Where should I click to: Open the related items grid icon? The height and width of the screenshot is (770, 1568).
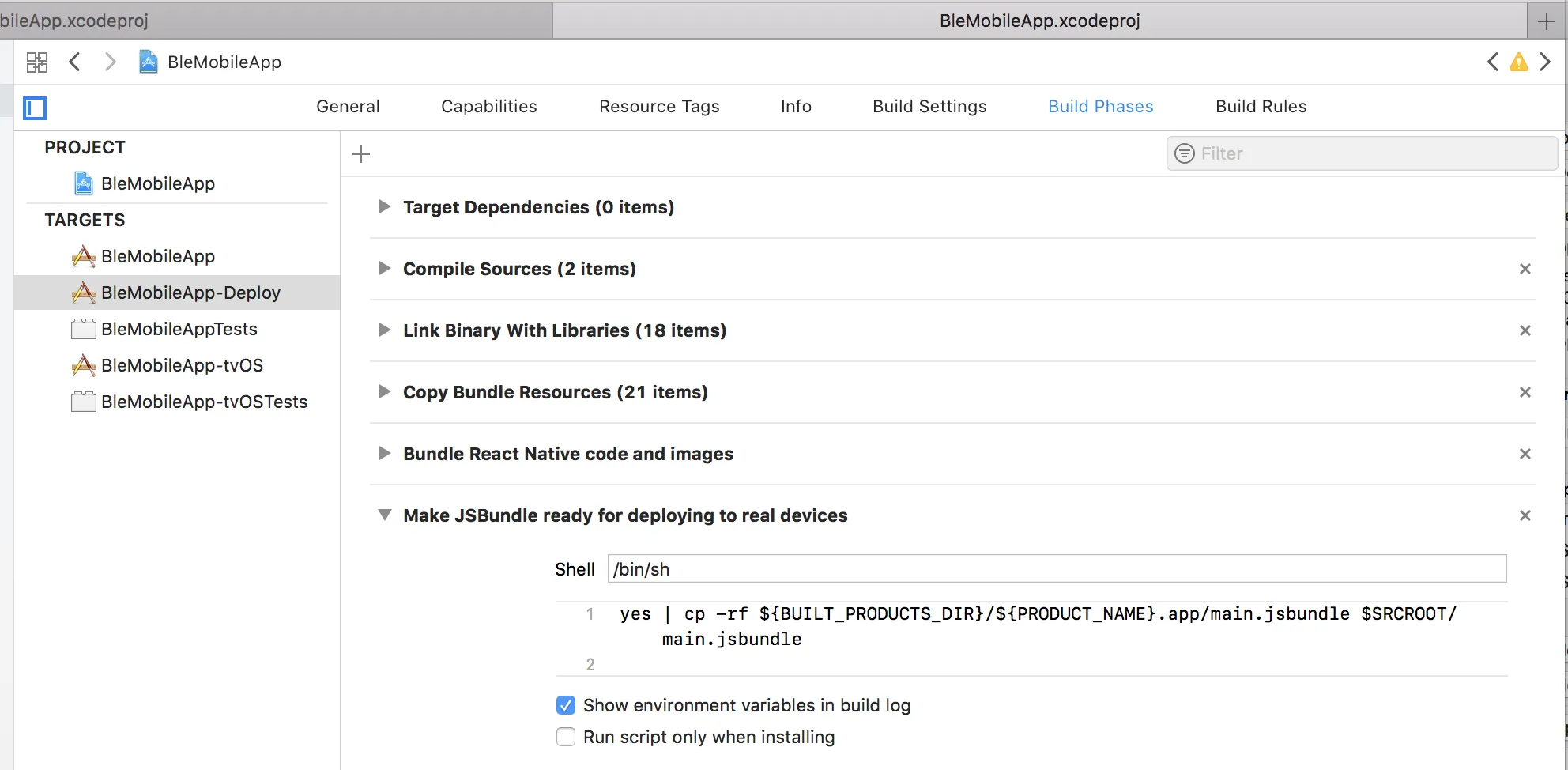(x=37, y=62)
